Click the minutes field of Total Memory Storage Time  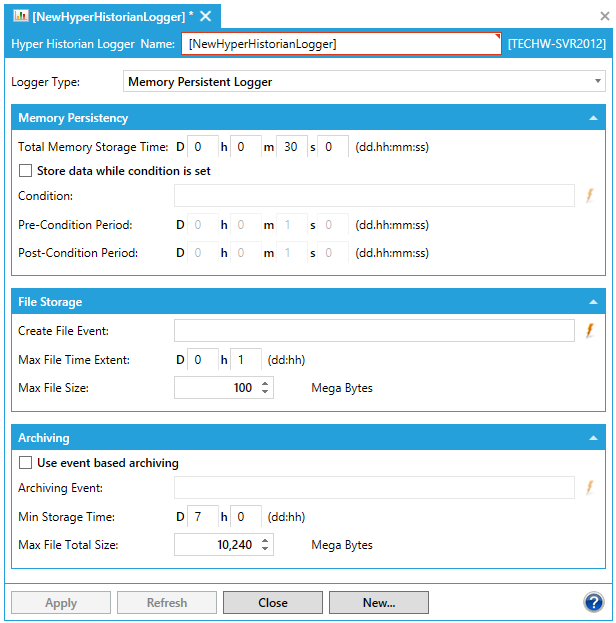tap(291, 147)
